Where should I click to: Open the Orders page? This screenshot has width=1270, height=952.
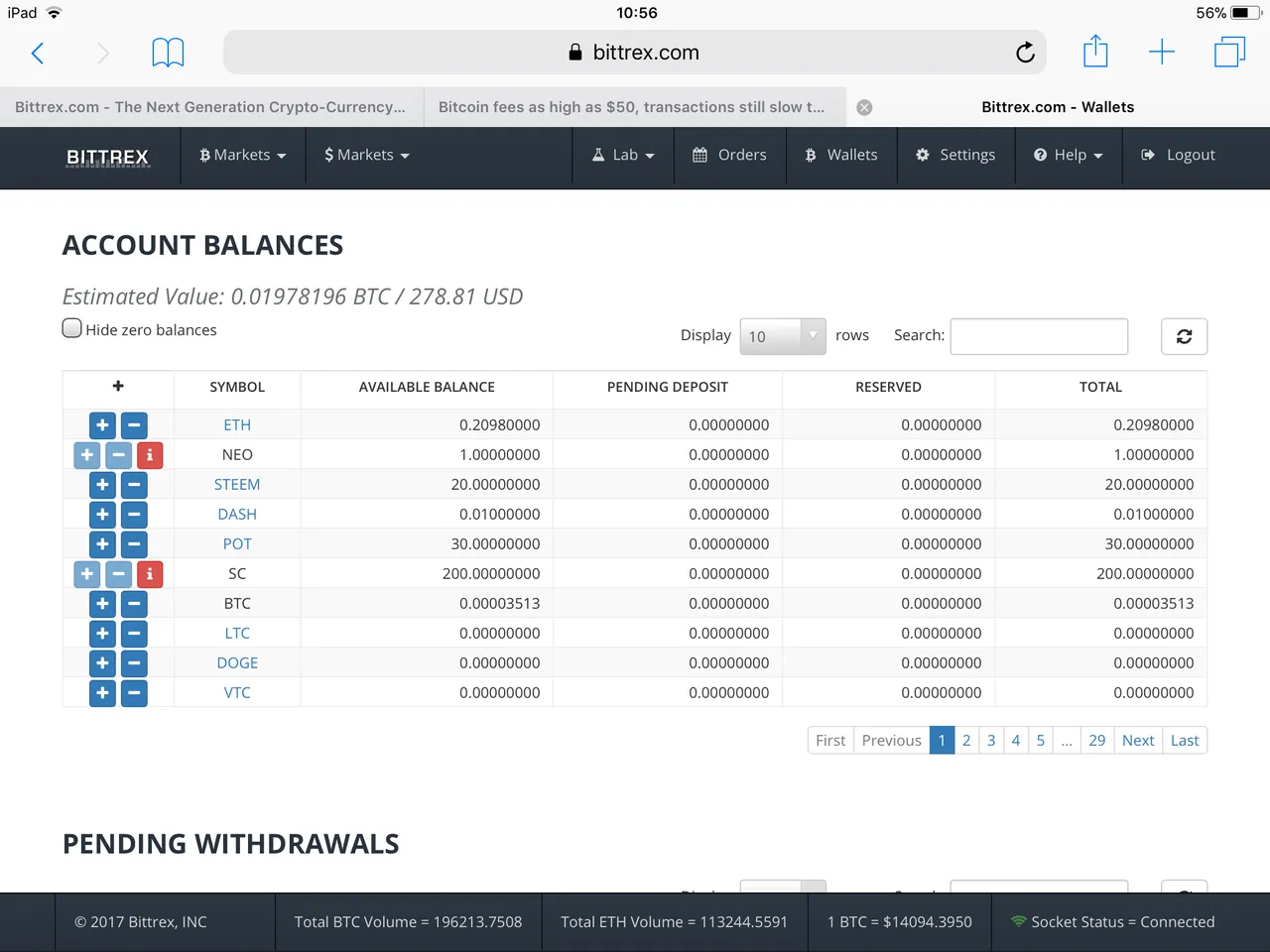pos(730,156)
